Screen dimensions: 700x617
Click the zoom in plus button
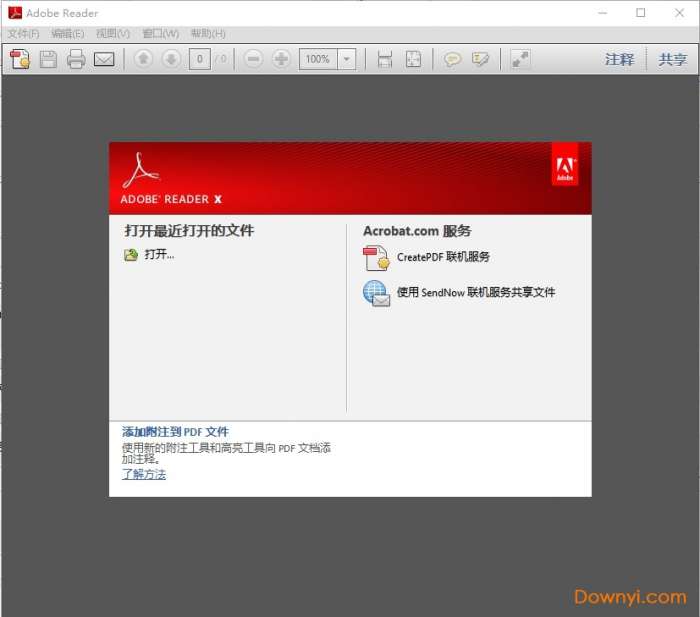pyautogui.click(x=281, y=59)
